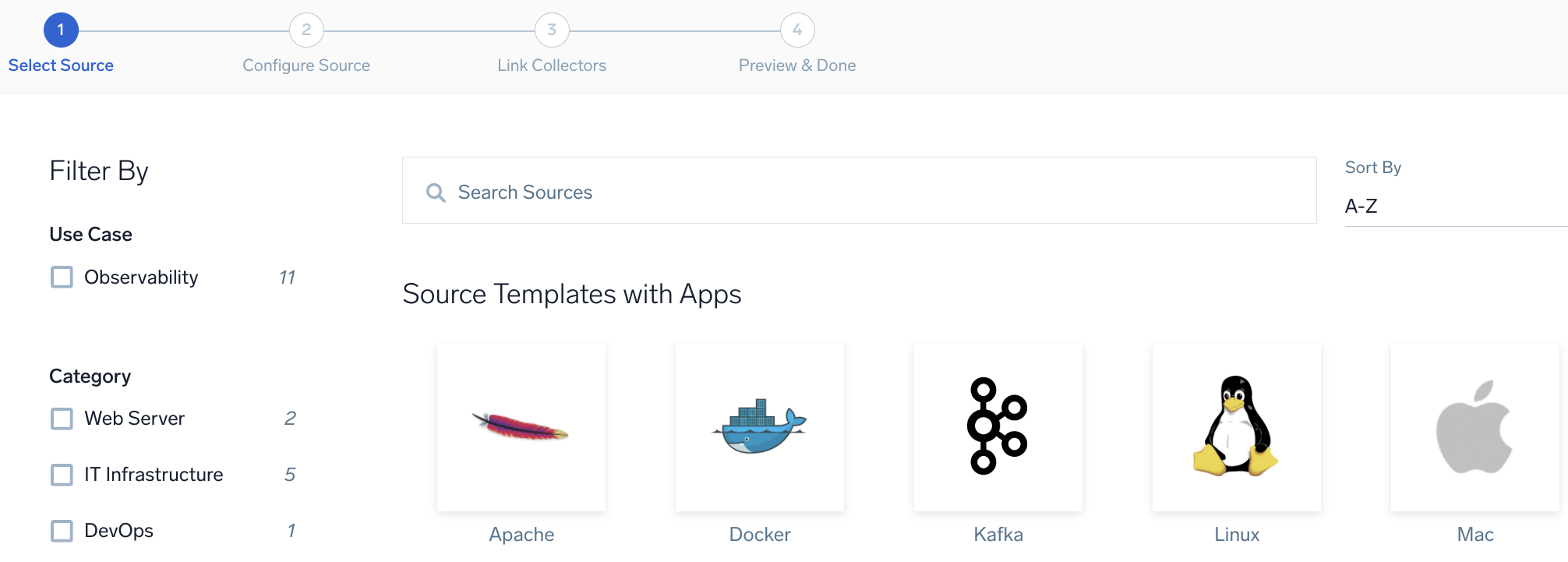Image resolution: width=1568 pixels, height=562 pixels.
Task: Open the Preview & Done step
Action: tap(796, 65)
